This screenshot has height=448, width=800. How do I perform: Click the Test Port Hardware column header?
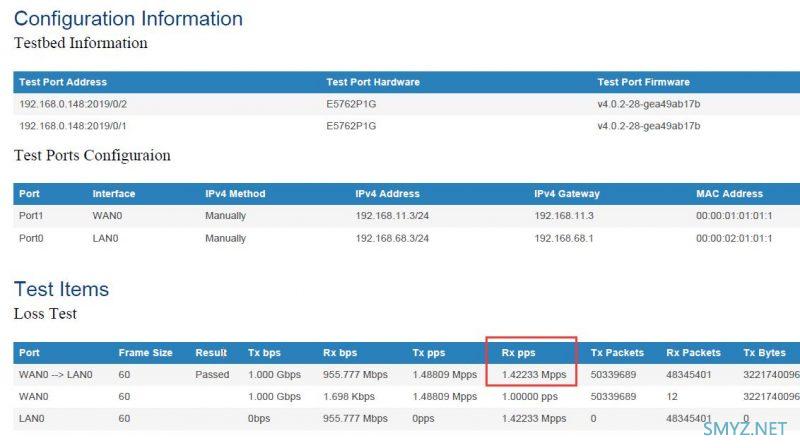click(x=373, y=82)
